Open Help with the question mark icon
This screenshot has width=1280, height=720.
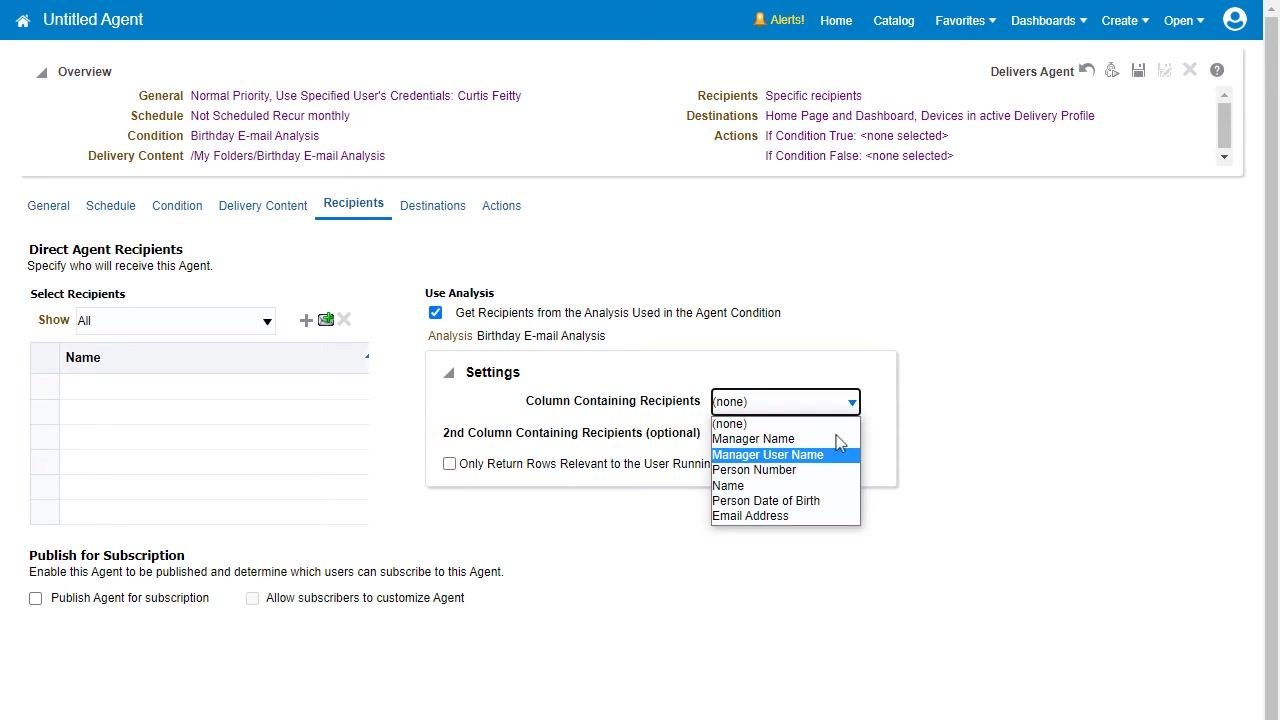(1217, 70)
